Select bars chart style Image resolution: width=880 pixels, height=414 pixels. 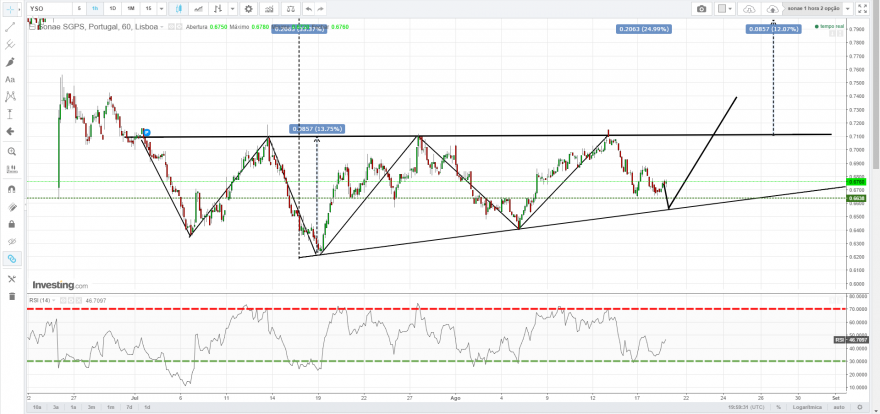click(x=218, y=9)
